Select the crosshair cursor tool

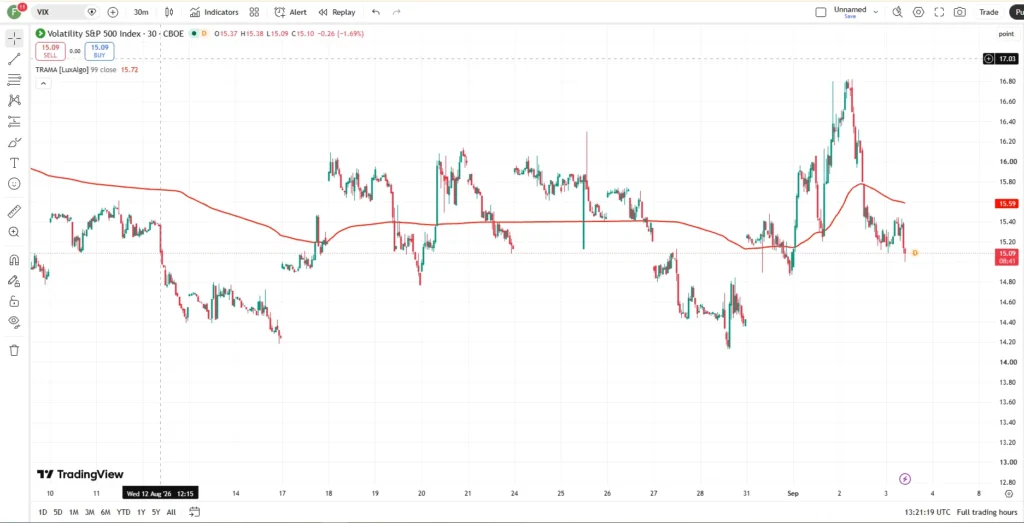(14, 38)
